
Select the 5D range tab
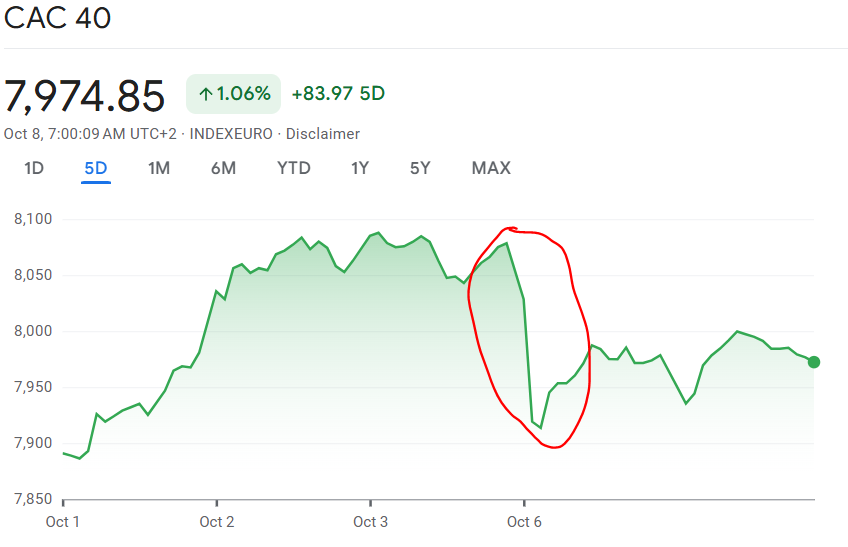point(96,168)
